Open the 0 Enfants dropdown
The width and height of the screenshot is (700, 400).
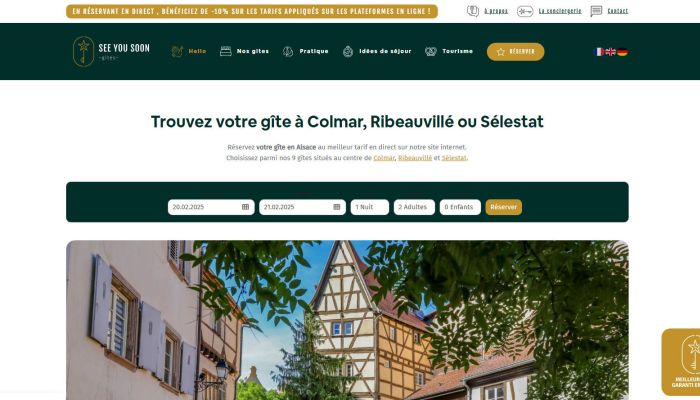[460, 207]
